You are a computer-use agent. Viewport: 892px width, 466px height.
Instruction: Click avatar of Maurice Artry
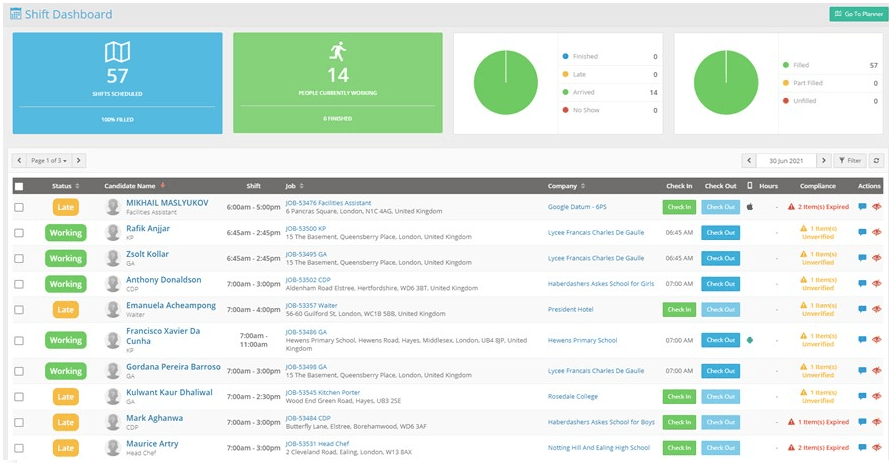coord(114,447)
